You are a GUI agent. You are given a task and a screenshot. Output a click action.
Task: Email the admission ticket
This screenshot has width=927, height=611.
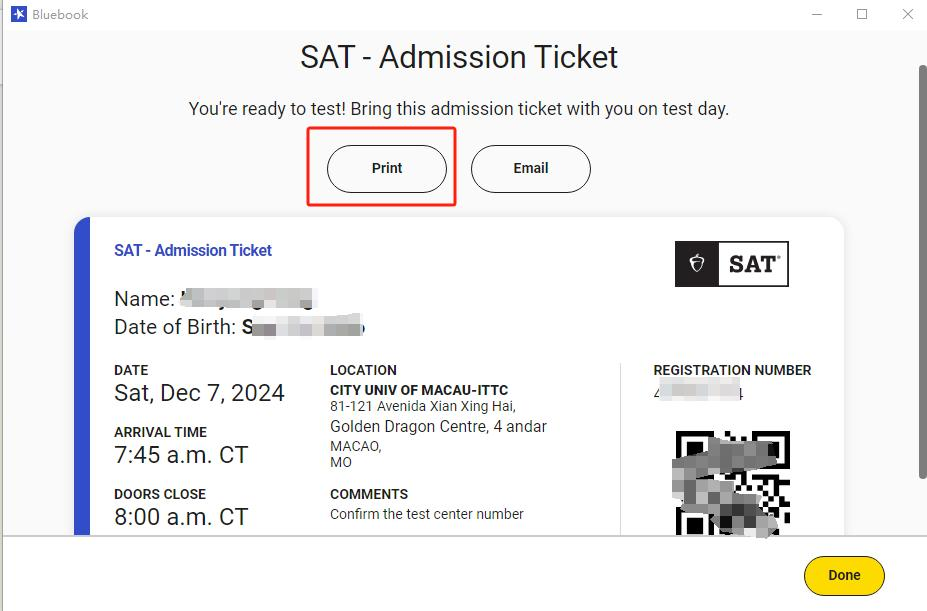(x=531, y=168)
